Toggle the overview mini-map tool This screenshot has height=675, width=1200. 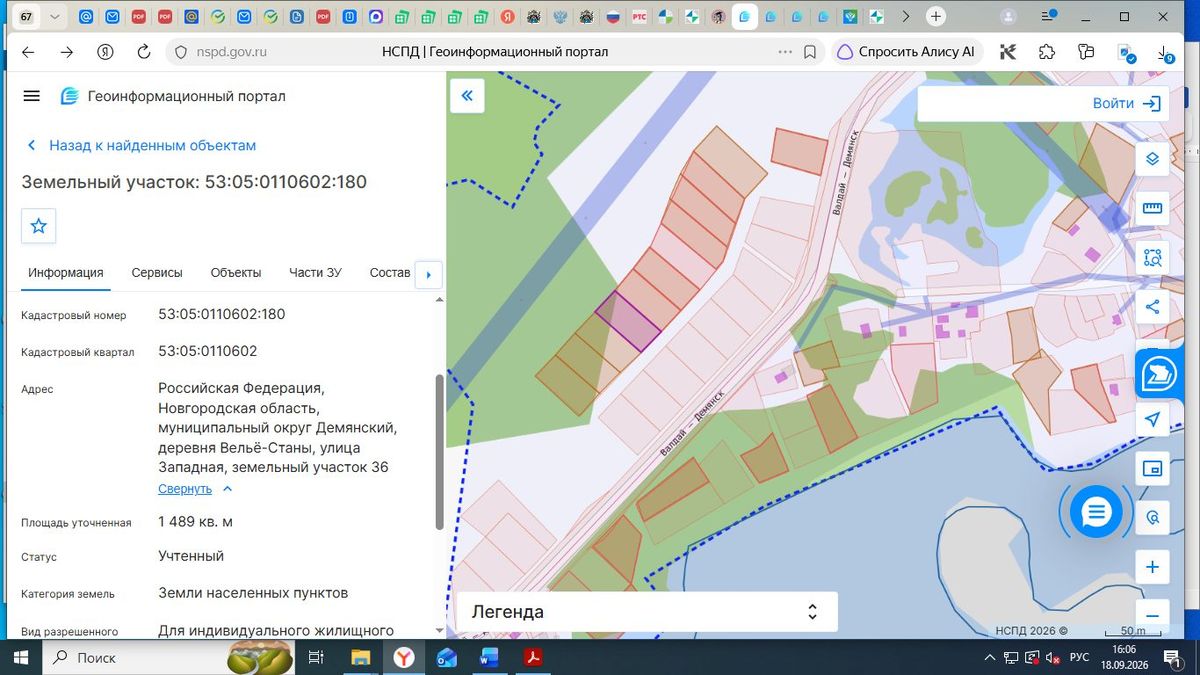click(x=1152, y=468)
